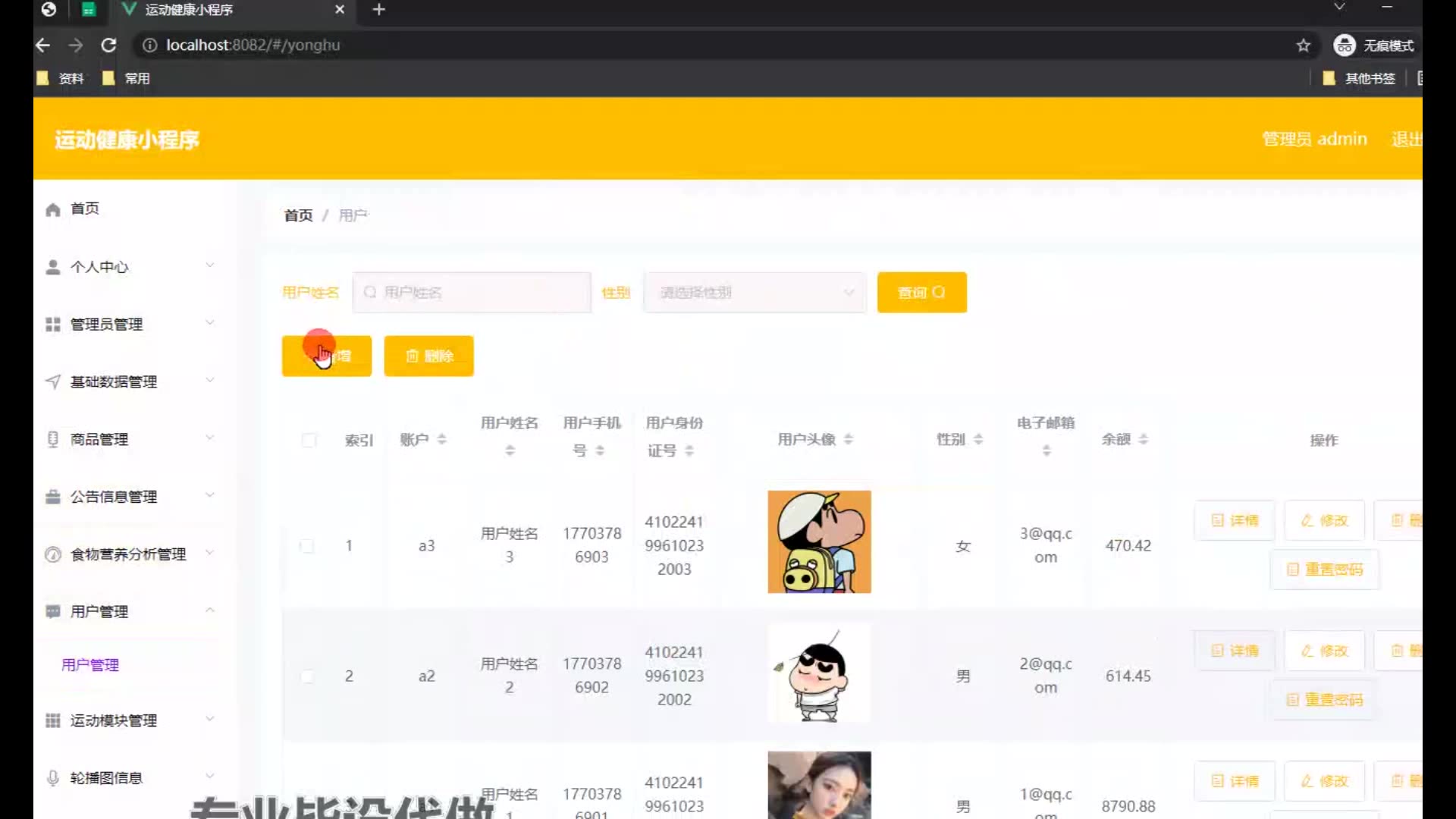Image resolution: width=1456 pixels, height=819 pixels.
Task: Click 重置密码 for account a2
Action: [x=1325, y=700]
